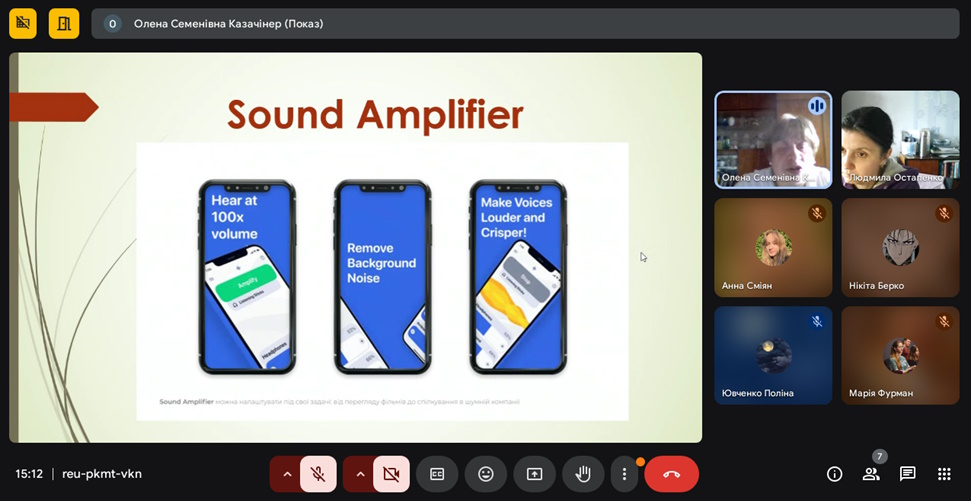
Task: Click the yellow door icon
Action: (x=64, y=24)
